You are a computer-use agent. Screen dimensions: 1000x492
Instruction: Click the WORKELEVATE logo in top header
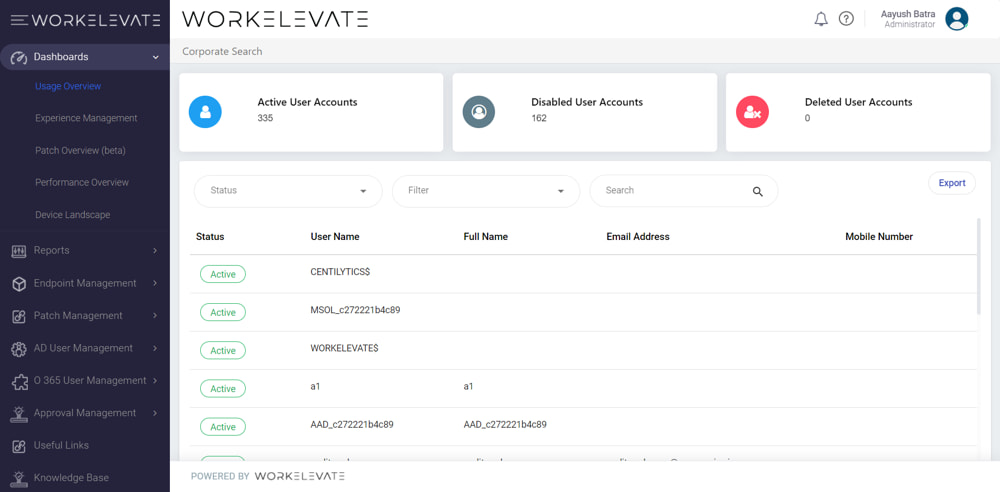pos(275,19)
